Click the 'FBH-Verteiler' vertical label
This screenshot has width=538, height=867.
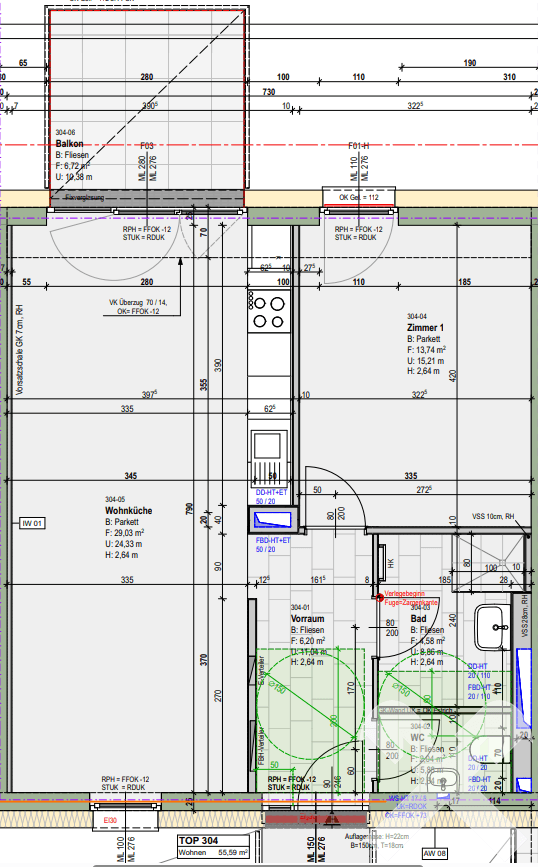click(x=262, y=746)
